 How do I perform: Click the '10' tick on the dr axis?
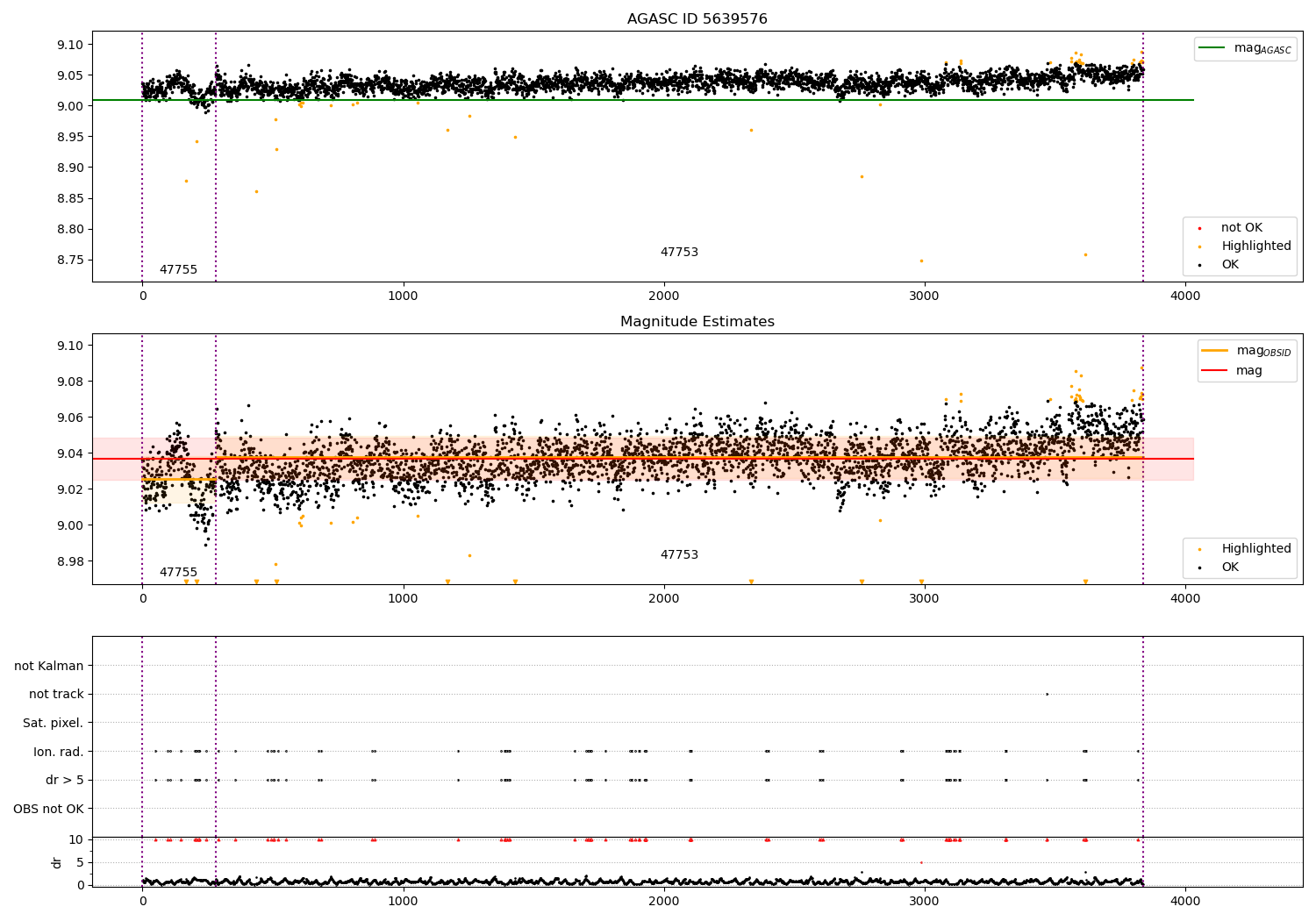pyautogui.click(x=77, y=839)
